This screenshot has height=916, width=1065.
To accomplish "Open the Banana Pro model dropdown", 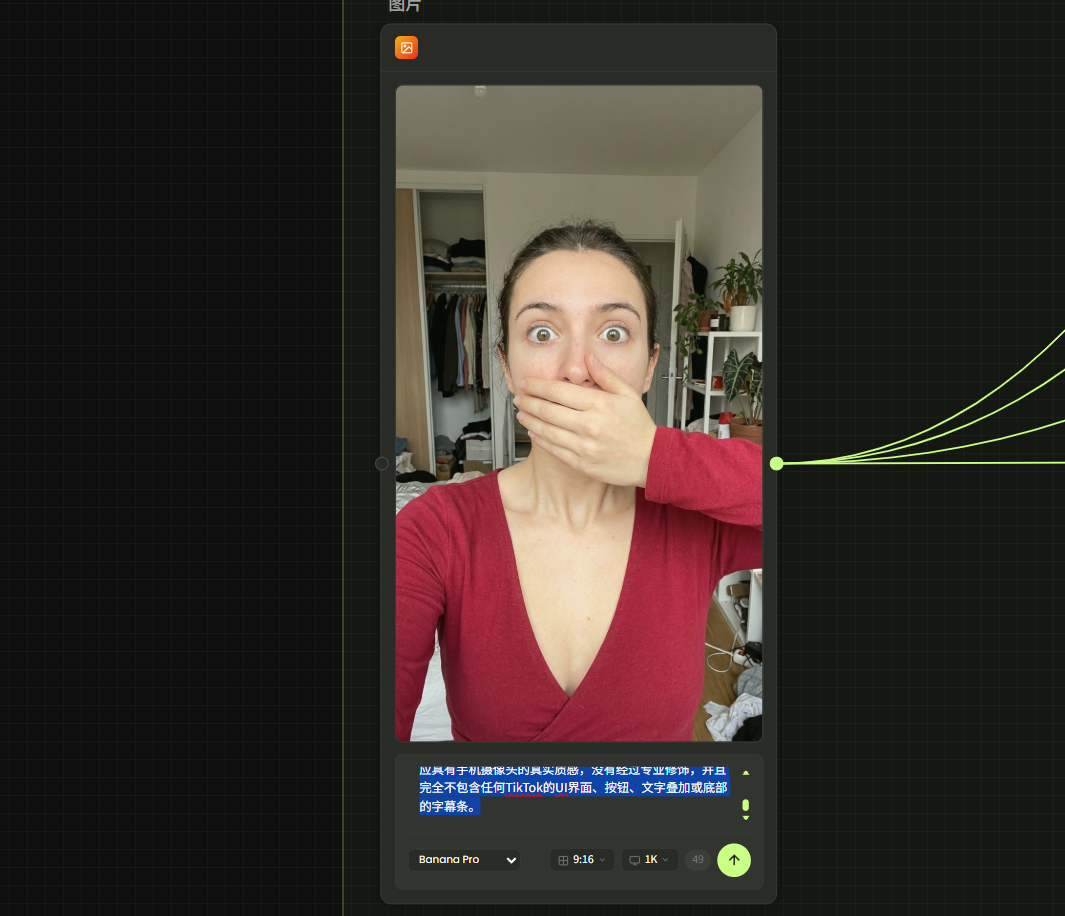I will click(x=464, y=860).
